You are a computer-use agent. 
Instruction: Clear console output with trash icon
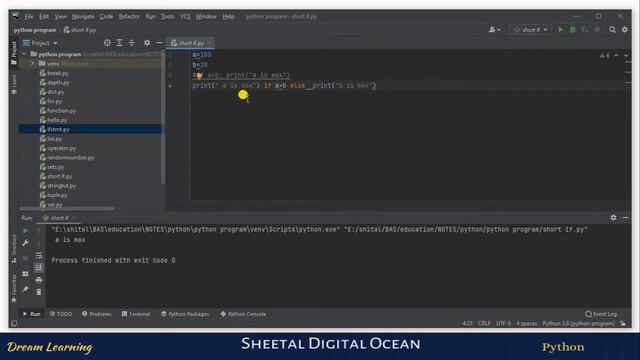(39, 292)
